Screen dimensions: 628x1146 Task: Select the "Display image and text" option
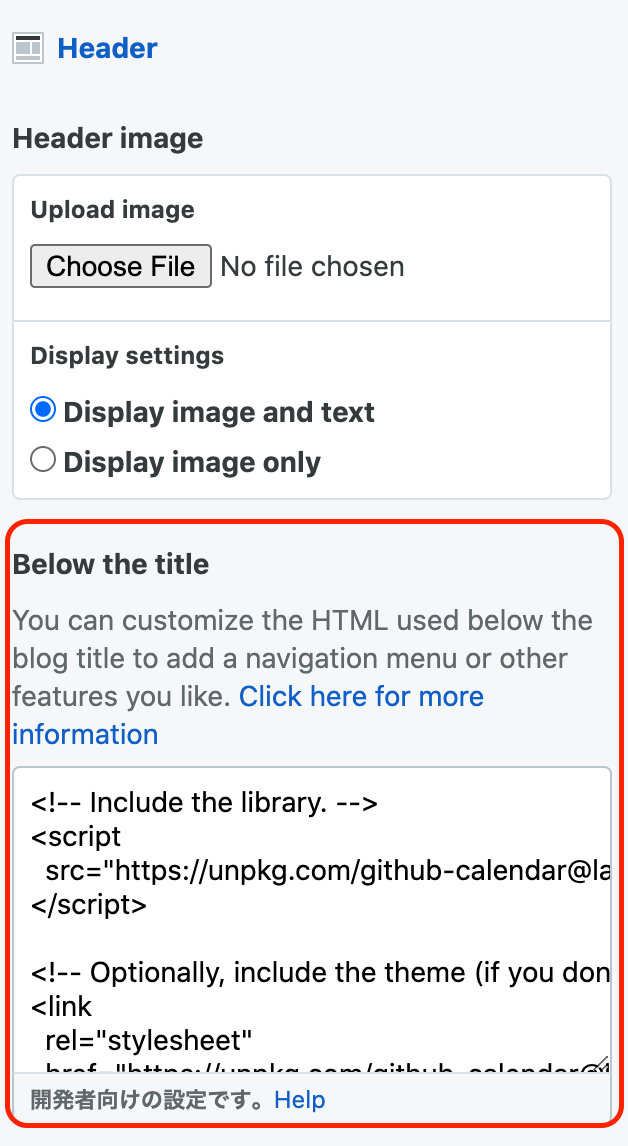click(x=42, y=409)
